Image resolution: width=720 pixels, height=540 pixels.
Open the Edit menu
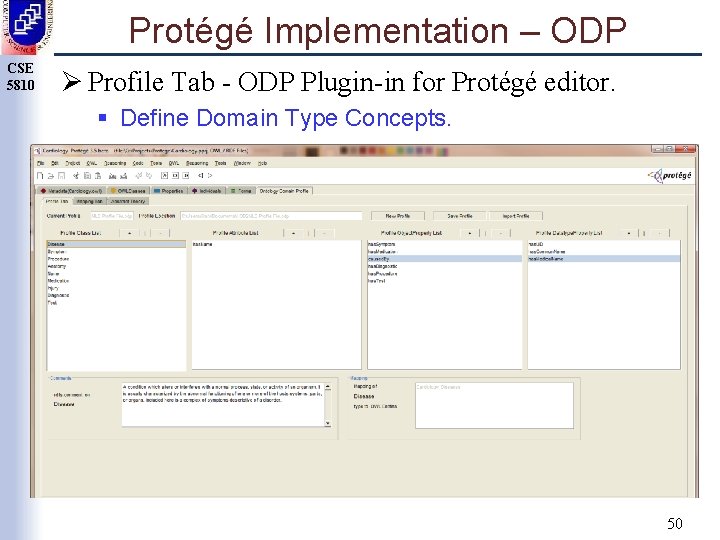click(55, 163)
